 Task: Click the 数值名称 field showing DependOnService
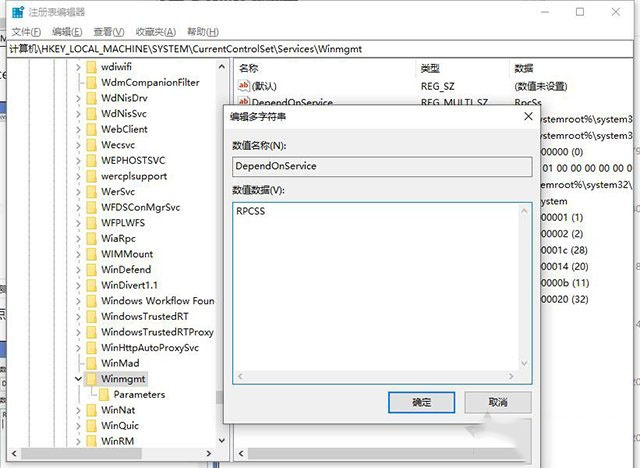click(x=382, y=166)
